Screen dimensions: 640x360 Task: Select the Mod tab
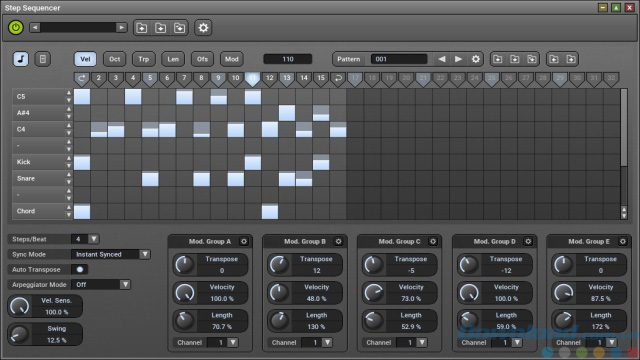(231, 59)
